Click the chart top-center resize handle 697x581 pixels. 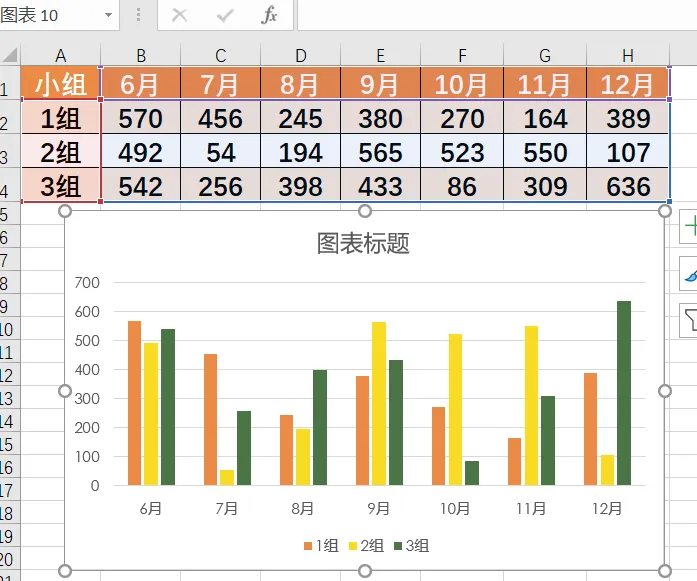click(x=365, y=211)
